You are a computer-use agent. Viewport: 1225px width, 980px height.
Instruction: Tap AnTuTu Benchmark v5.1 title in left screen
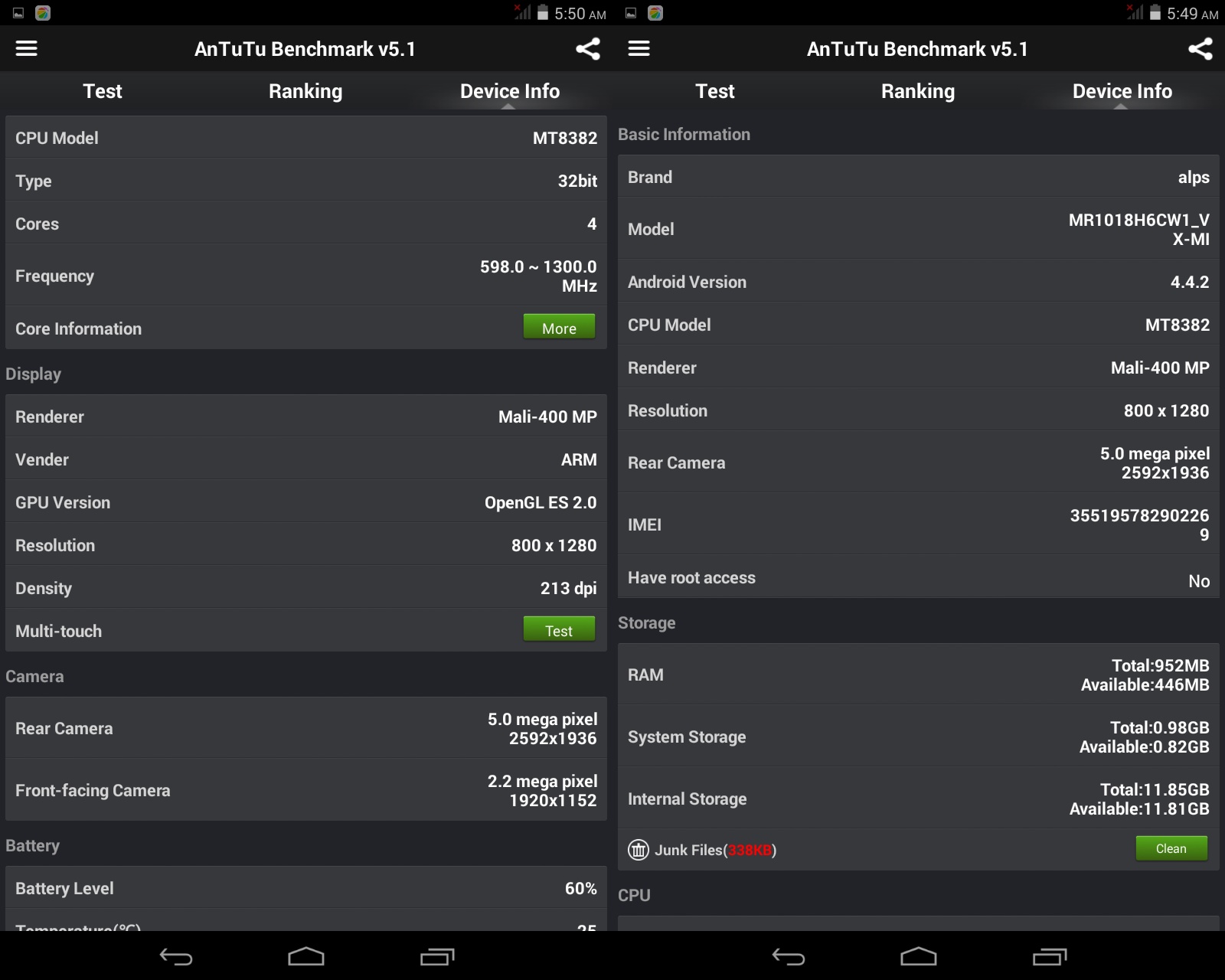(305, 49)
